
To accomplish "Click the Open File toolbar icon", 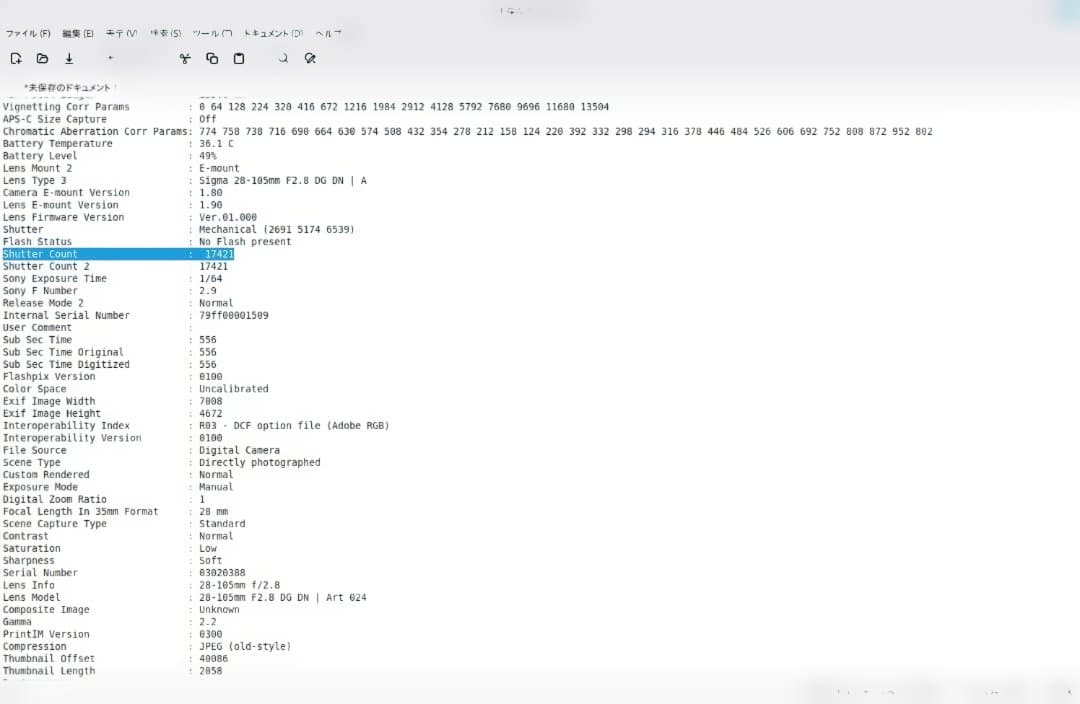I will click(x=42, y=59).
